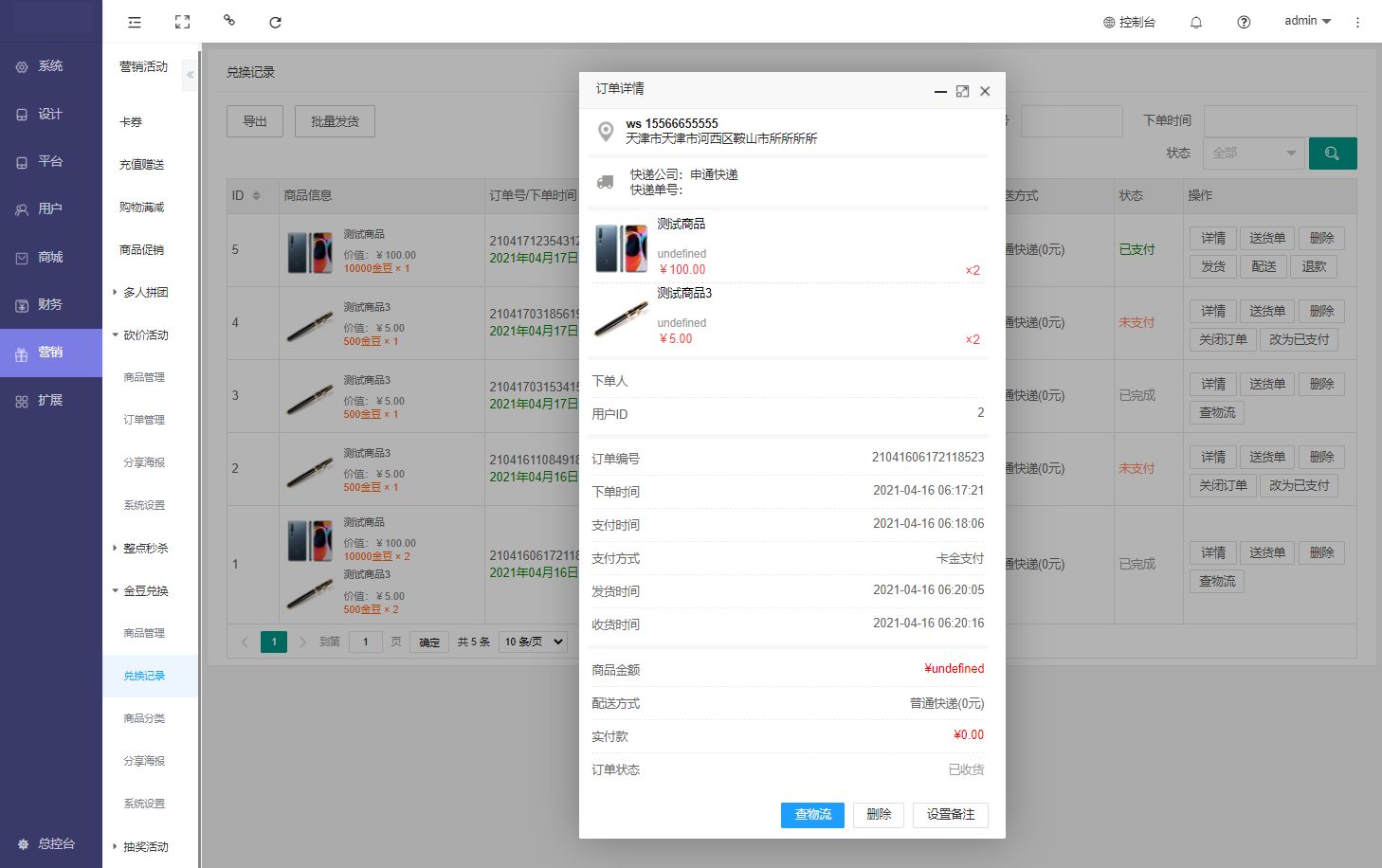Viewport: 1382px width, 868px height.
Task: Click the green search icon button
Action: pyautogui.click(x=1332, y=154)
